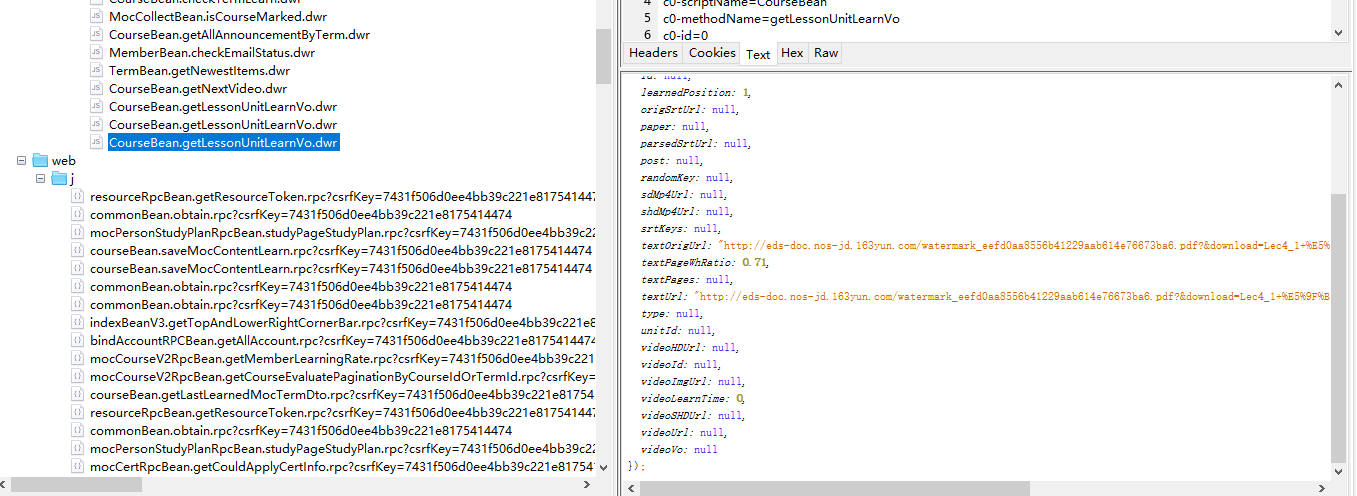
Task: Select MemberBean.checkEmailStatus.dwr request
Action: [211, 53]
